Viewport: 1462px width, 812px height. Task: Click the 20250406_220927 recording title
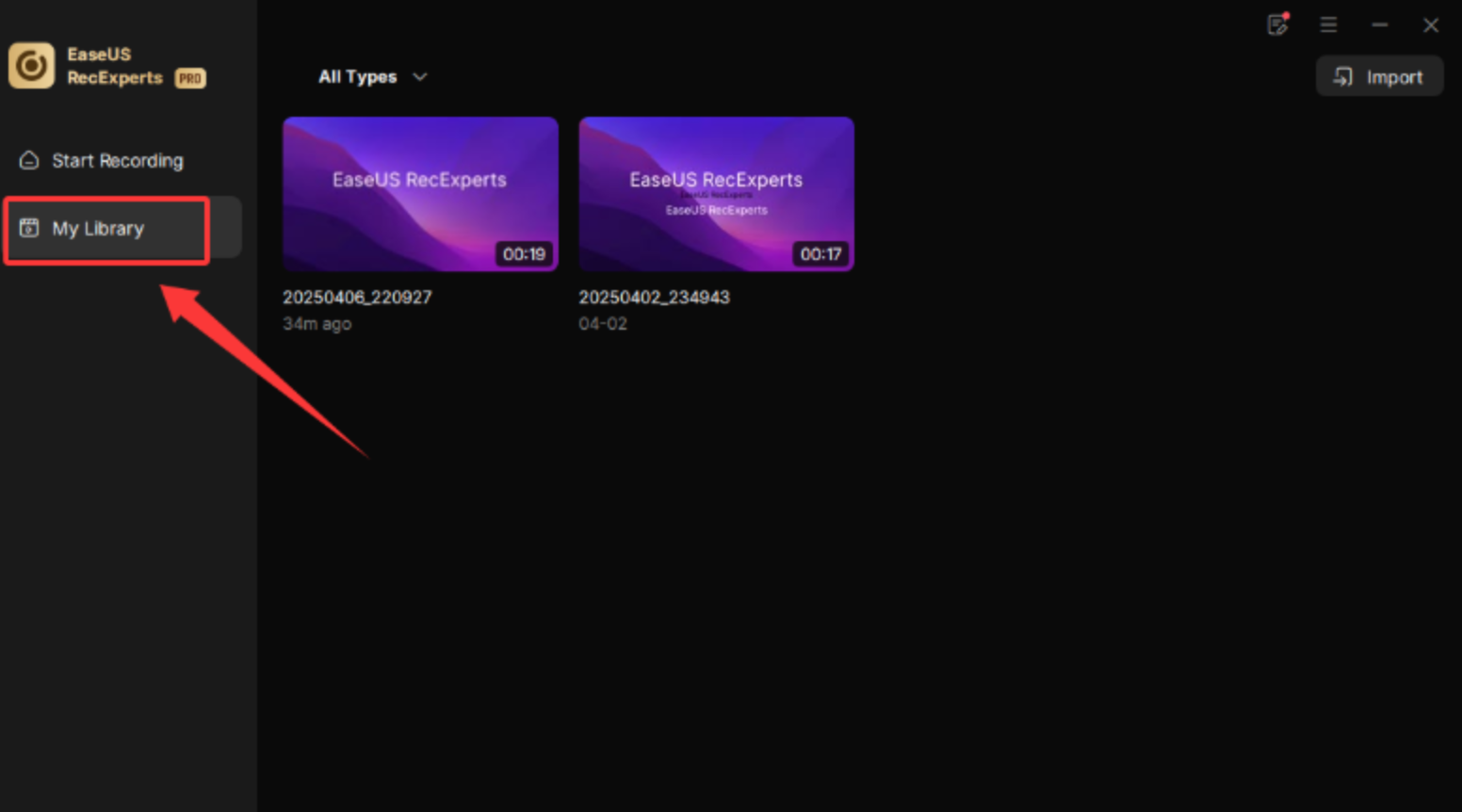[x=358, y=297]
